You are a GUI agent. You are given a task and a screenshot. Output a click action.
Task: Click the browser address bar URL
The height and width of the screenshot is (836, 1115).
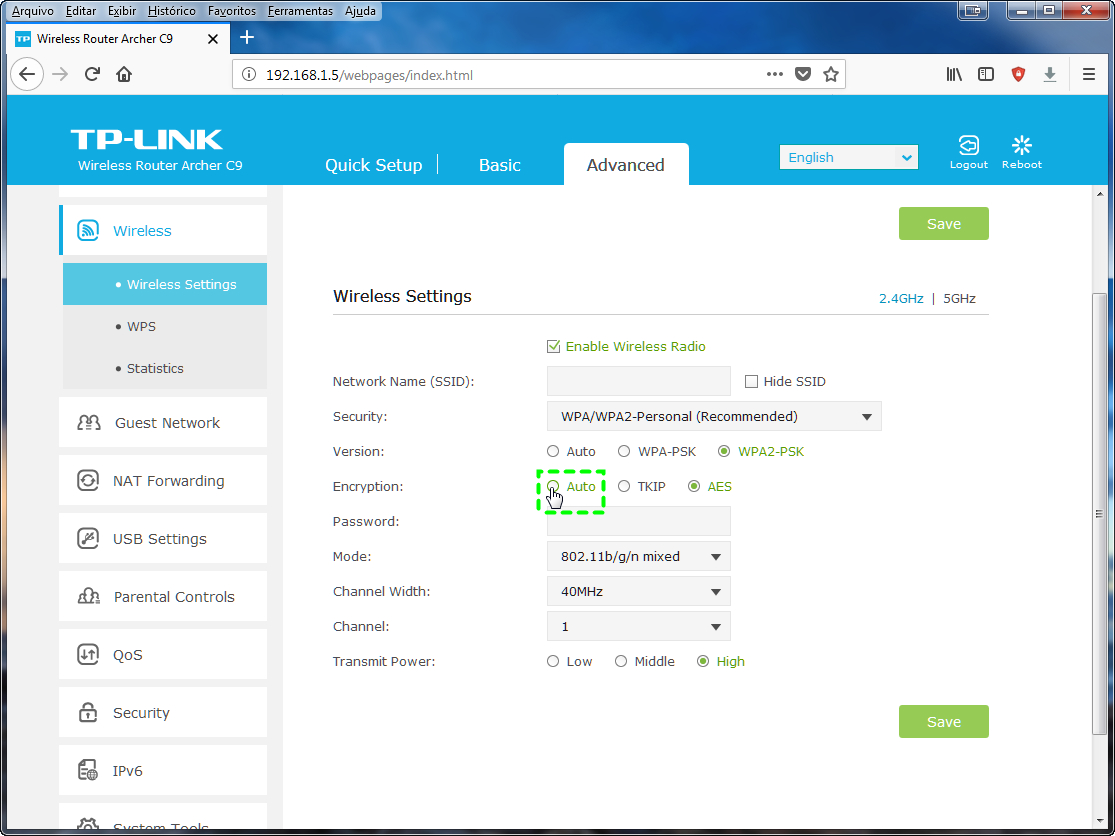[x=369, y=75]
